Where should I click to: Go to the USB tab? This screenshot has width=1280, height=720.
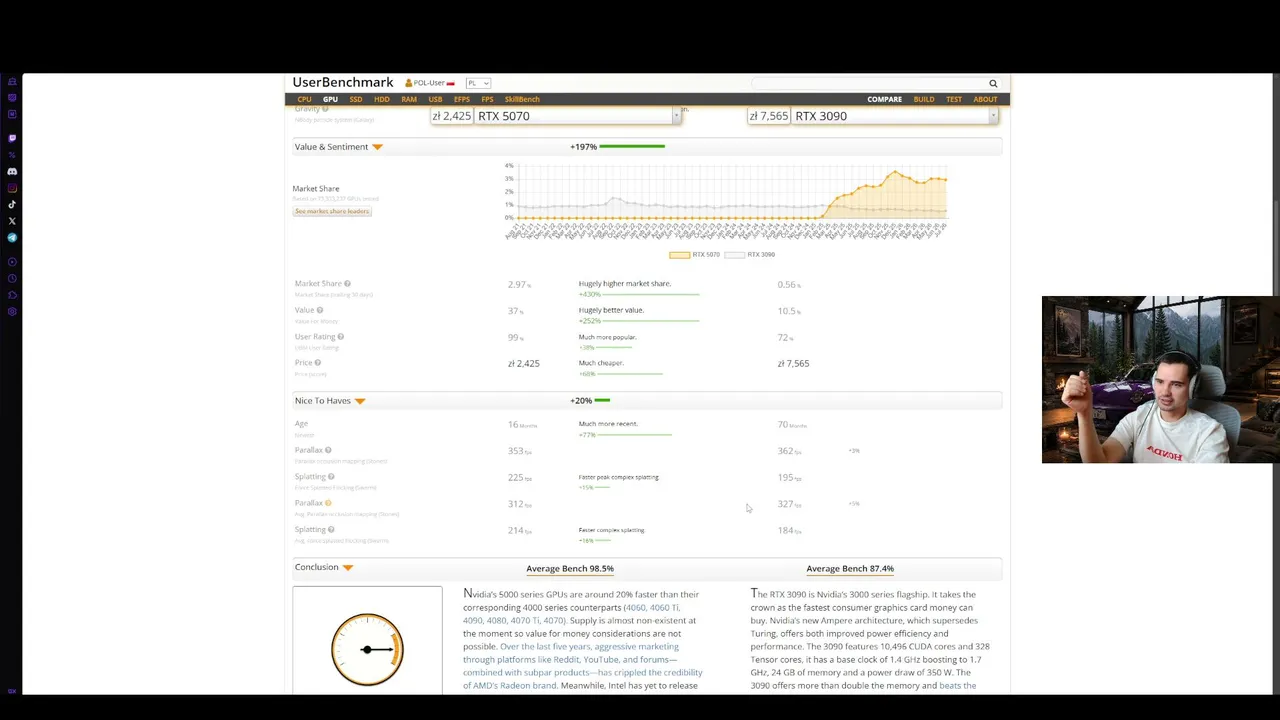click(435, 100)
